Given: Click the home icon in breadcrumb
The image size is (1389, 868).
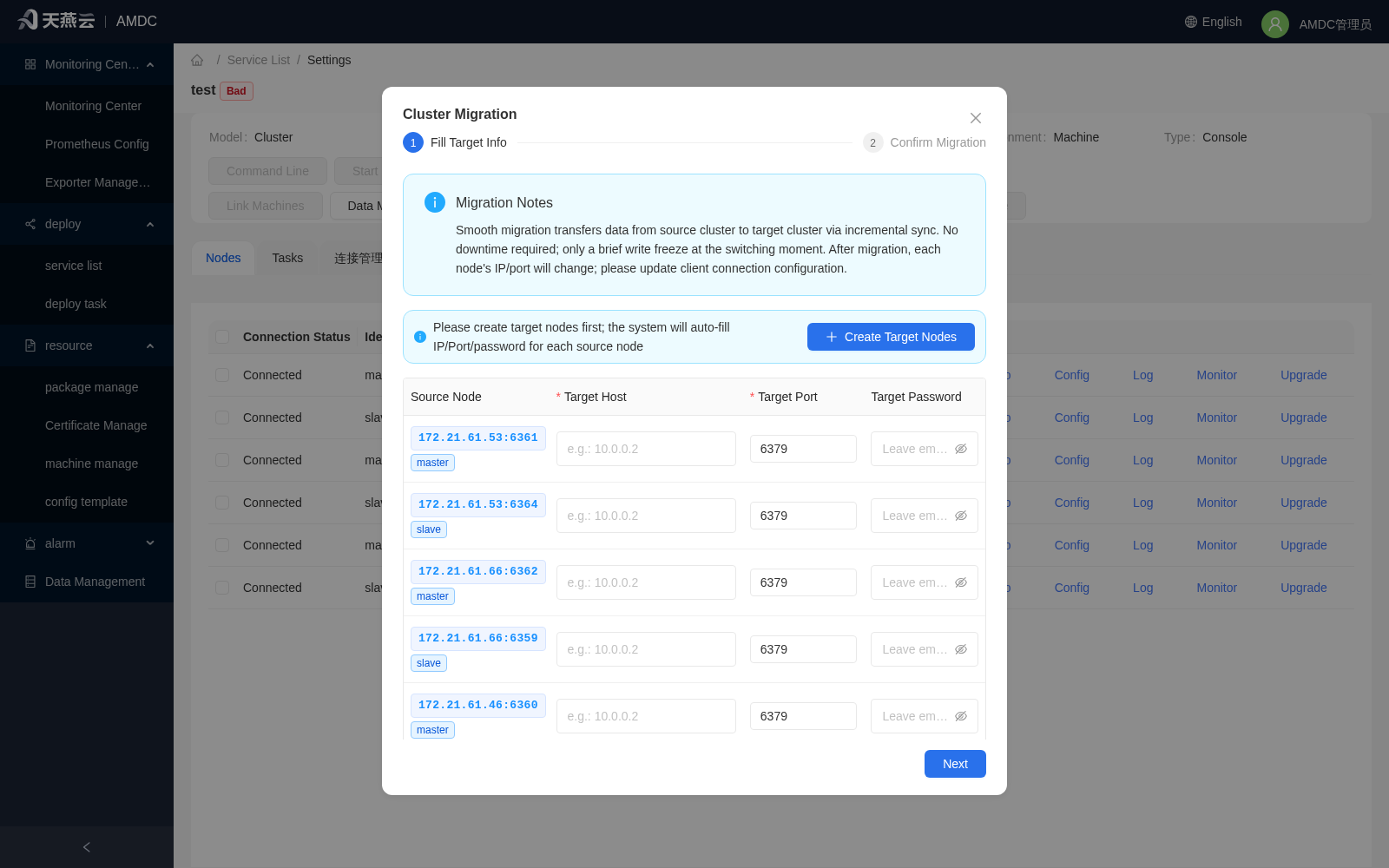Looking at the screenshot, I should coord(197,60).
